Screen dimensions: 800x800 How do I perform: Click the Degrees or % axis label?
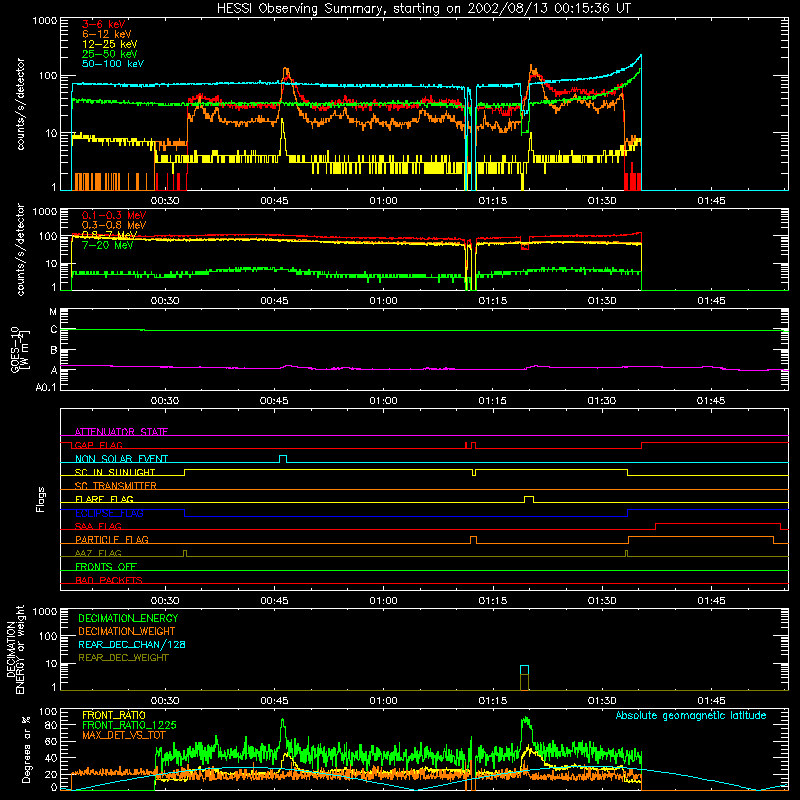(26, 750)
